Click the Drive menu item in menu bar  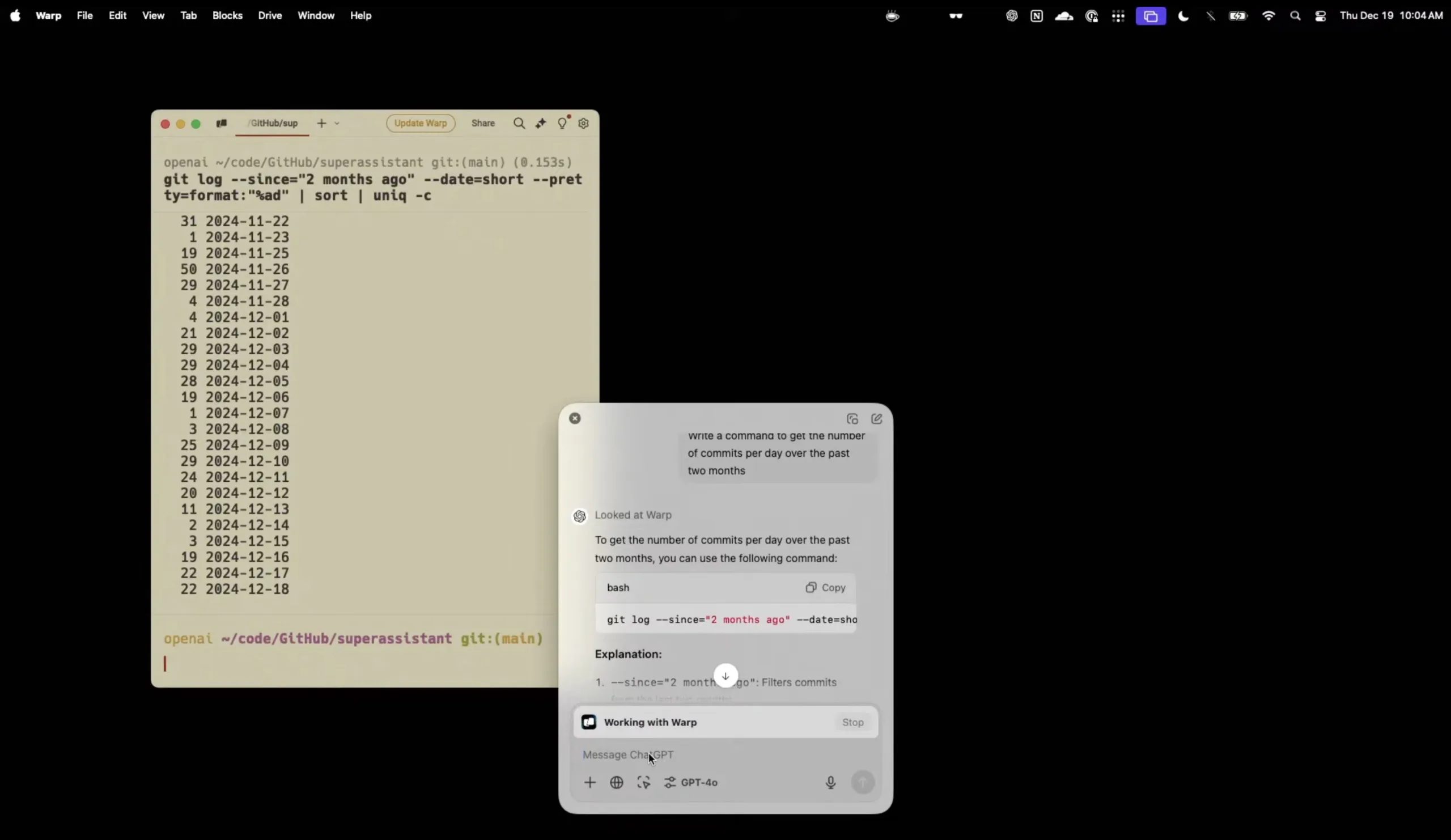pos(269,15)
